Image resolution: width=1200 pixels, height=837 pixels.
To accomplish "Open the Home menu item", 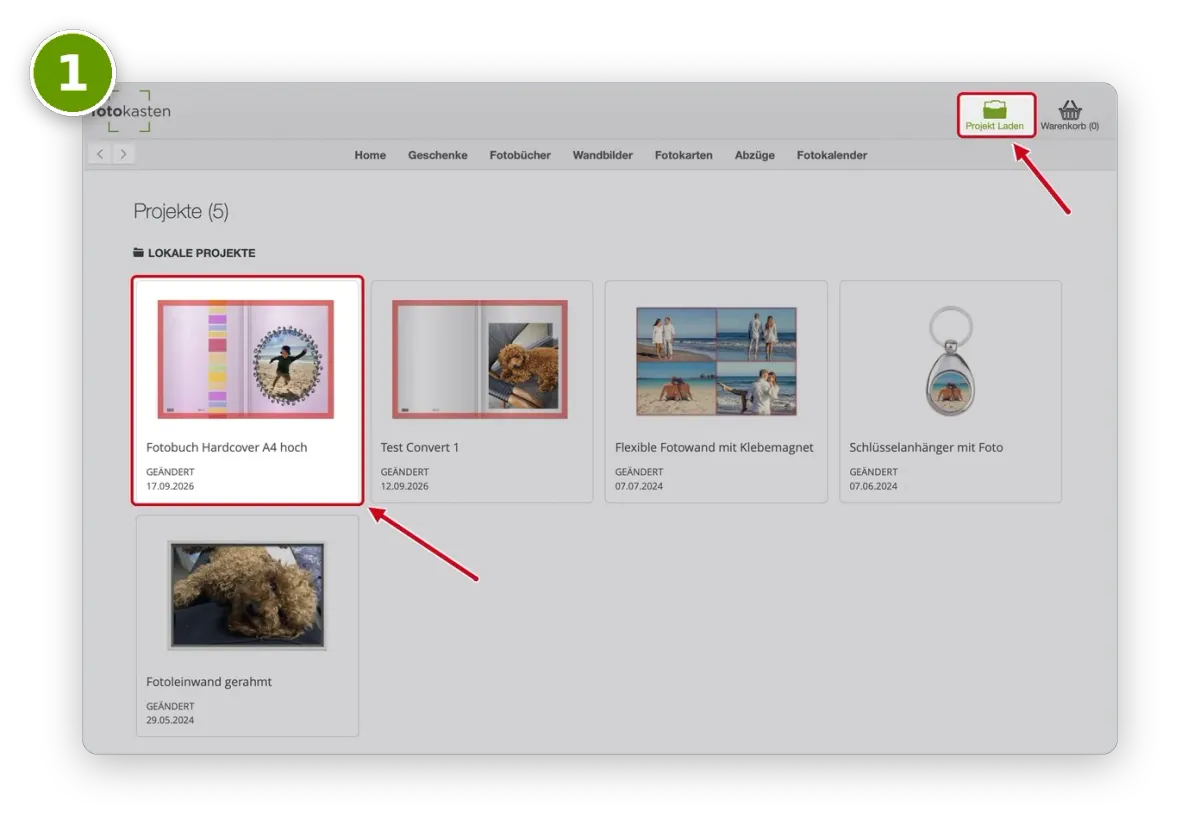I will 370,155.
